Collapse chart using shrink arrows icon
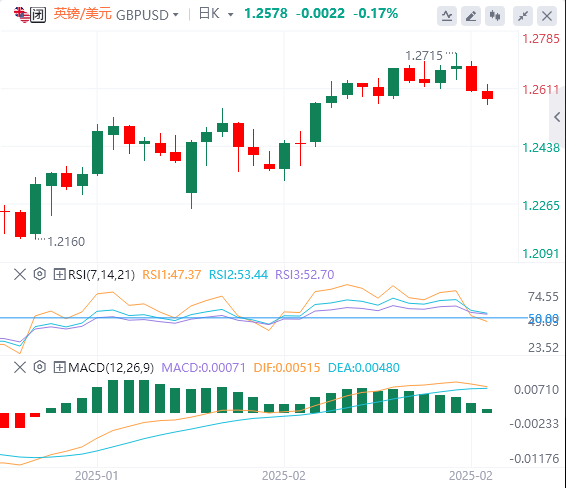Viewport: 566px width, 488px height. [x=523, y=16]
